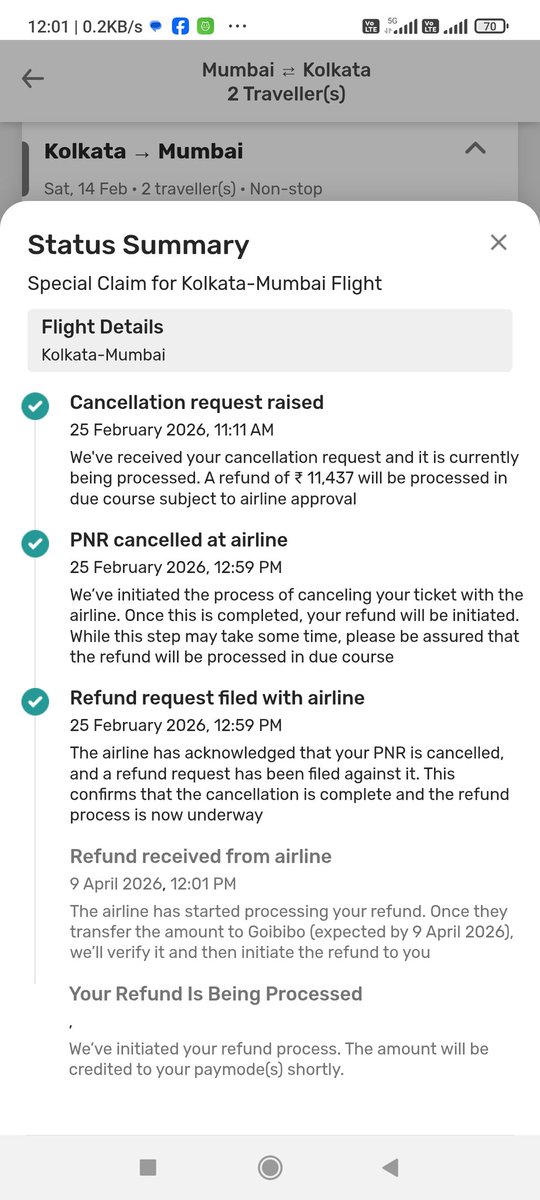Open the Facebook notification icon in status bar

(181, 27)
